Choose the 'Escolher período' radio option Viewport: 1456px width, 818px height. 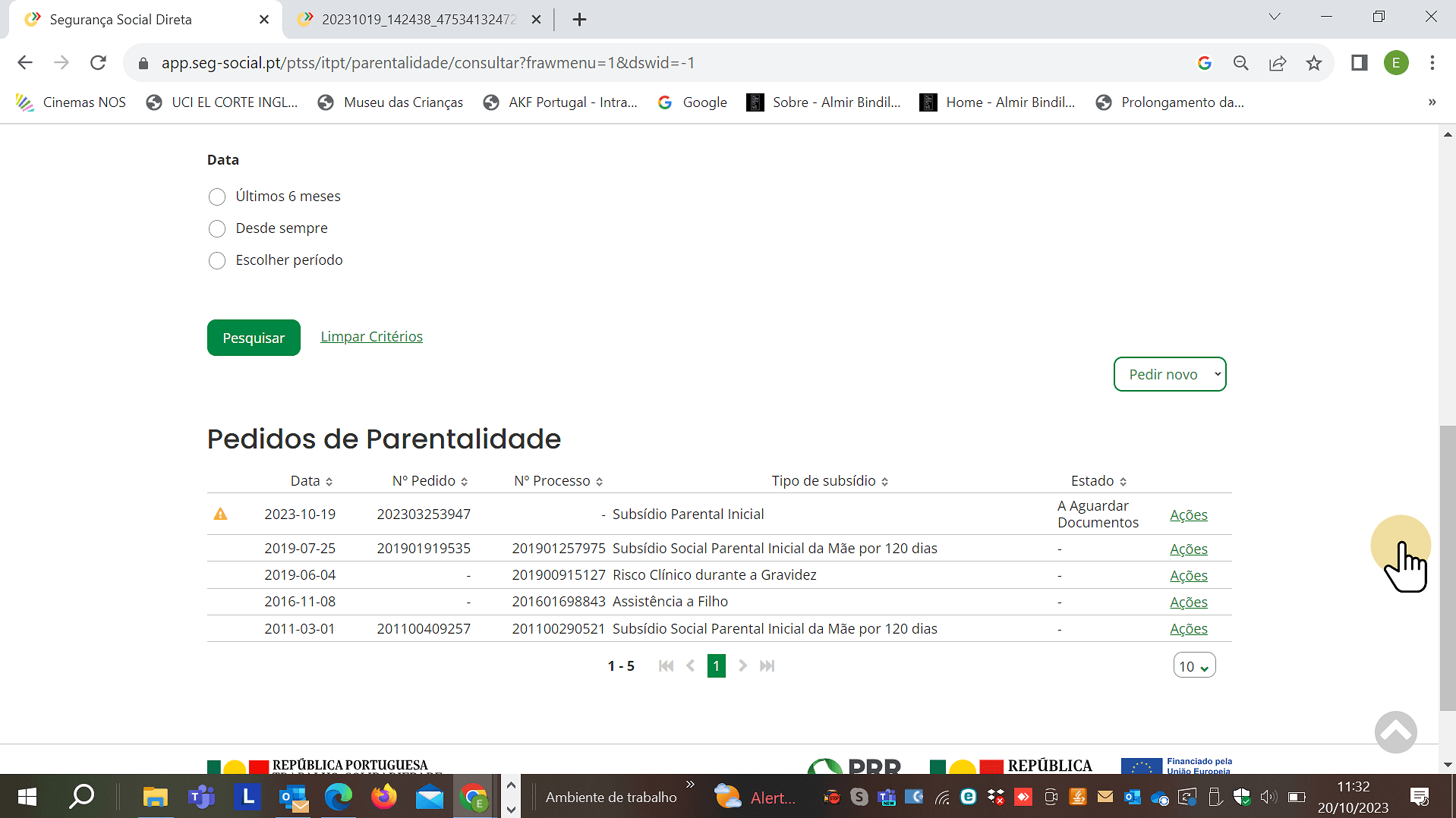(x=217, y=261)
